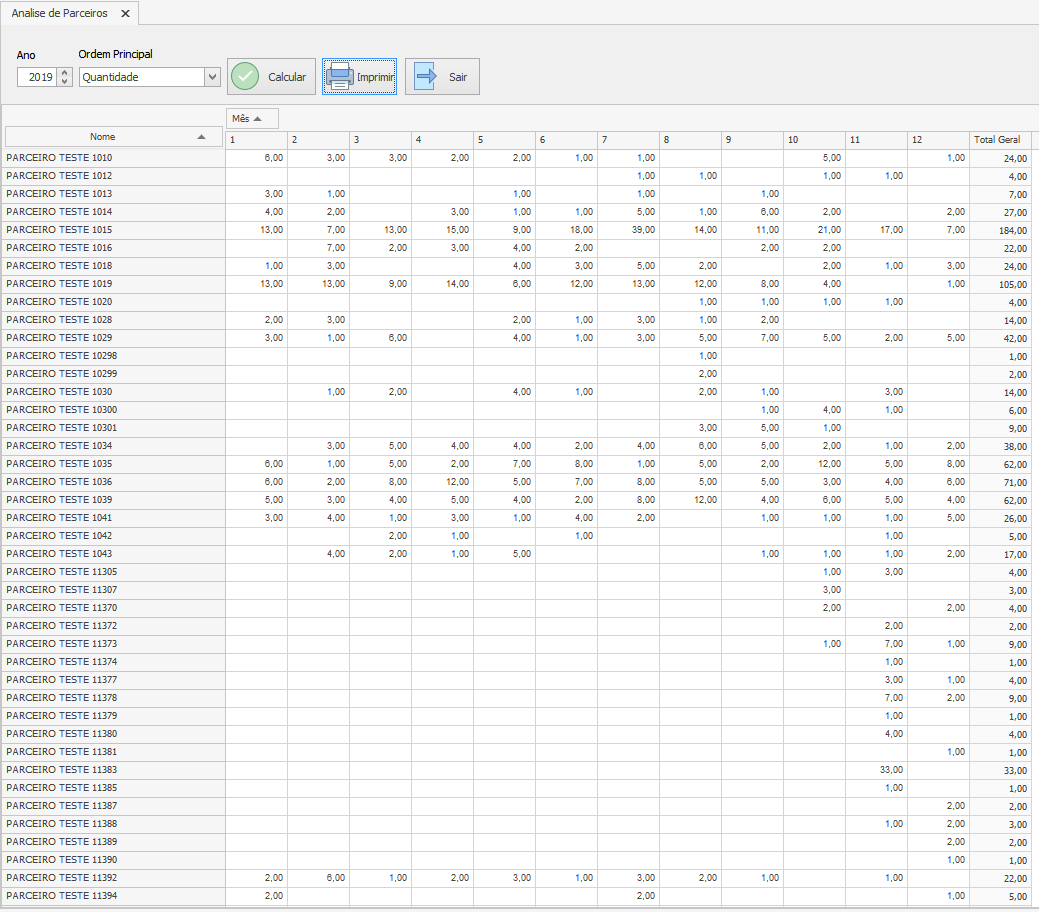The height and width of the screenshot is (912, 1039).
Task: Close the Analise de Parceiros tab
Action: (125, 14)
